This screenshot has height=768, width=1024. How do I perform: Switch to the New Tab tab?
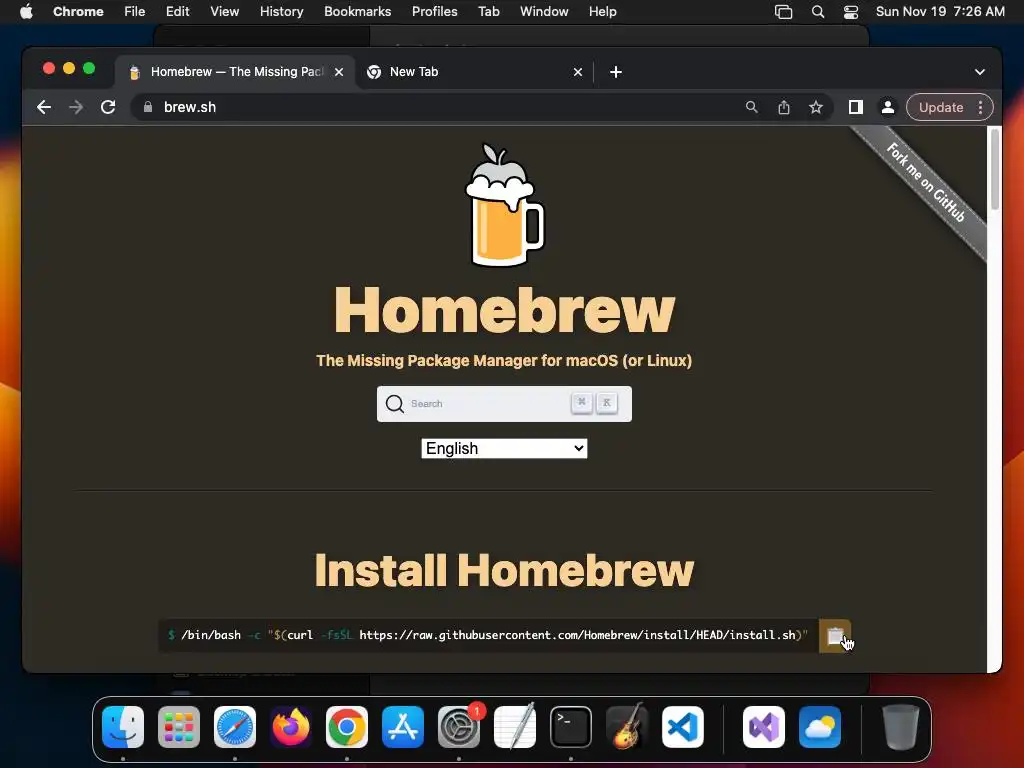473,72
